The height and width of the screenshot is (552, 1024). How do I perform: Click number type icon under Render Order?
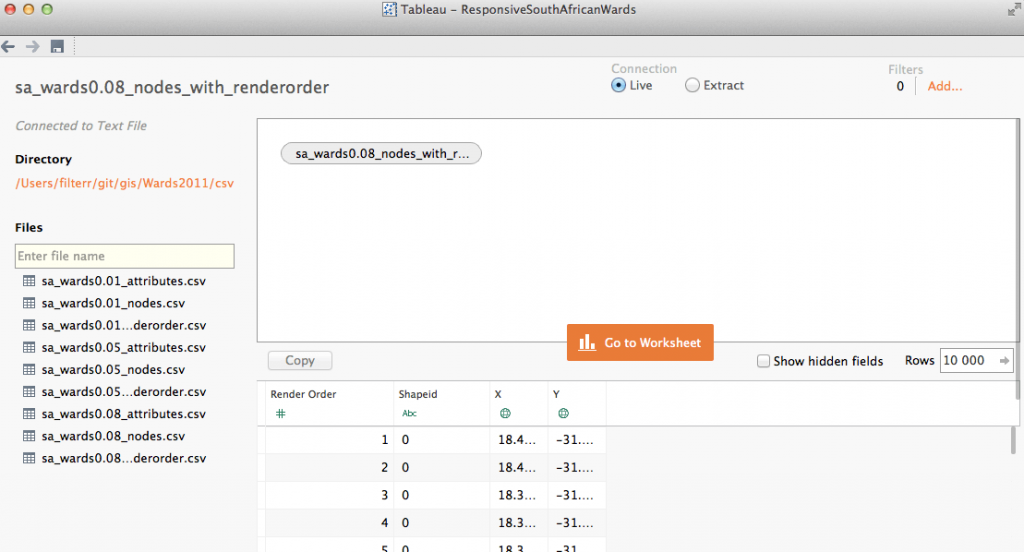tap(281, 414)
